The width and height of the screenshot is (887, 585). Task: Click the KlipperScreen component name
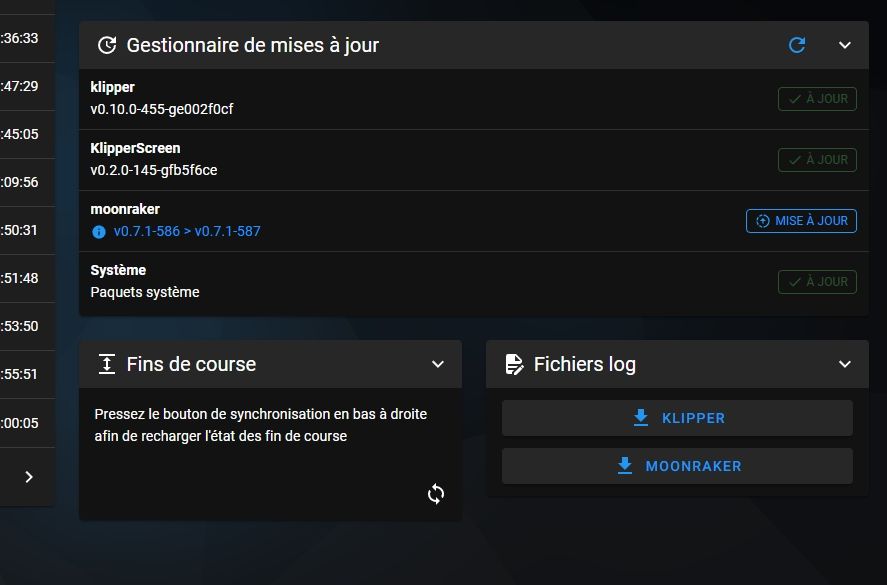coord(135,148)
